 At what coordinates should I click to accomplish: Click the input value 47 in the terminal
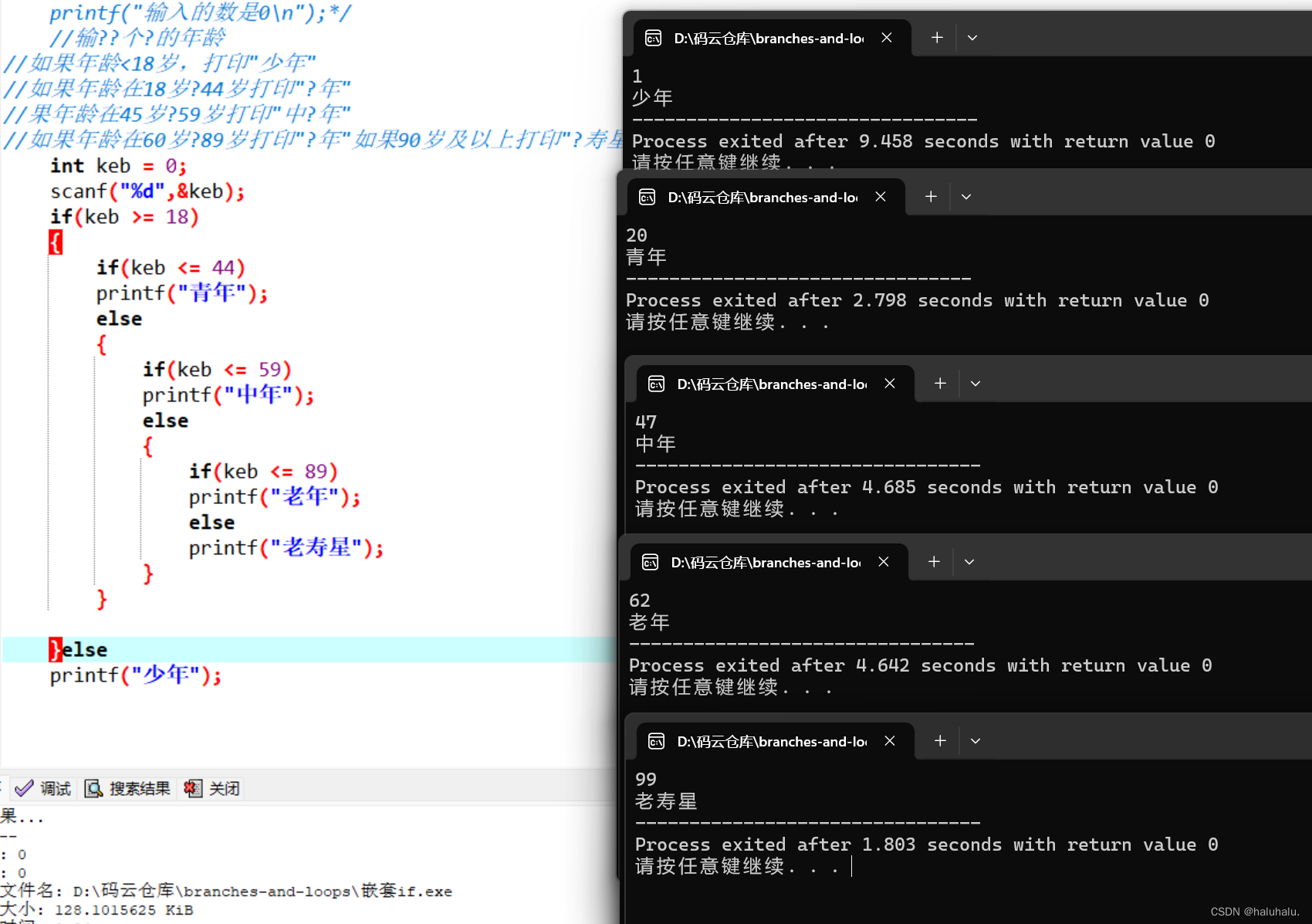pos(646,422)
